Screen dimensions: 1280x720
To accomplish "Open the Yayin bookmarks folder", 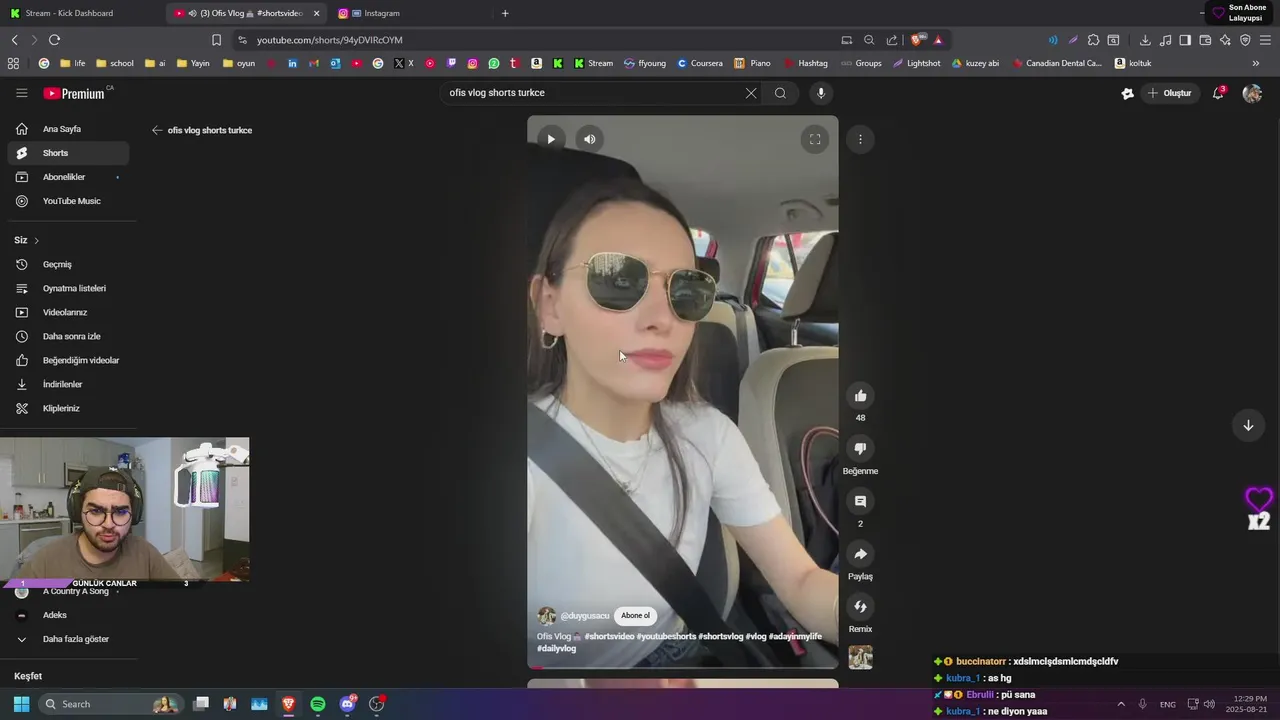I will pyautogui.click(x=193, y=63).
